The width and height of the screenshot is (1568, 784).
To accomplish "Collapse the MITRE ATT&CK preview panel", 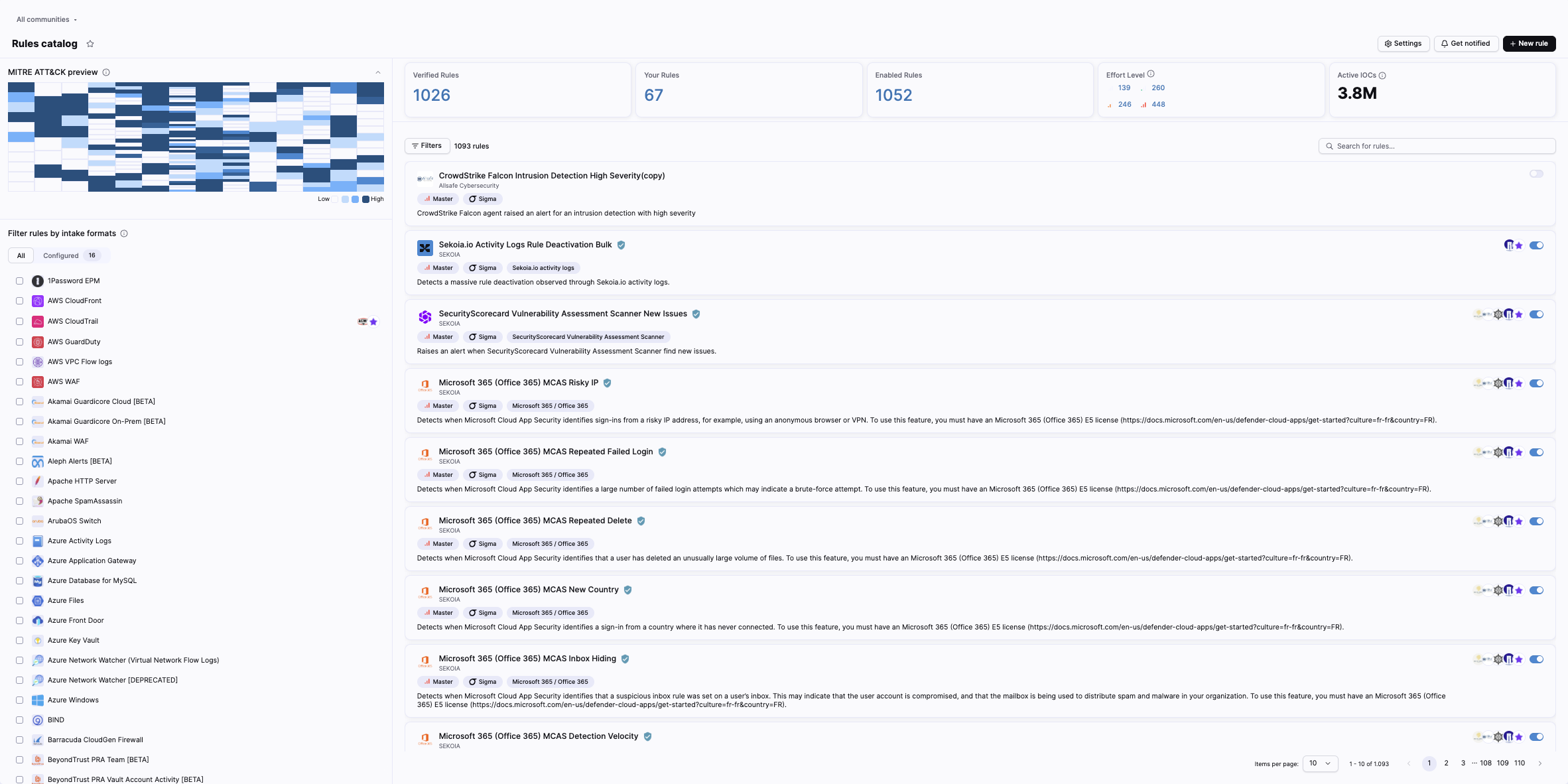I will [x=378, y=72].
